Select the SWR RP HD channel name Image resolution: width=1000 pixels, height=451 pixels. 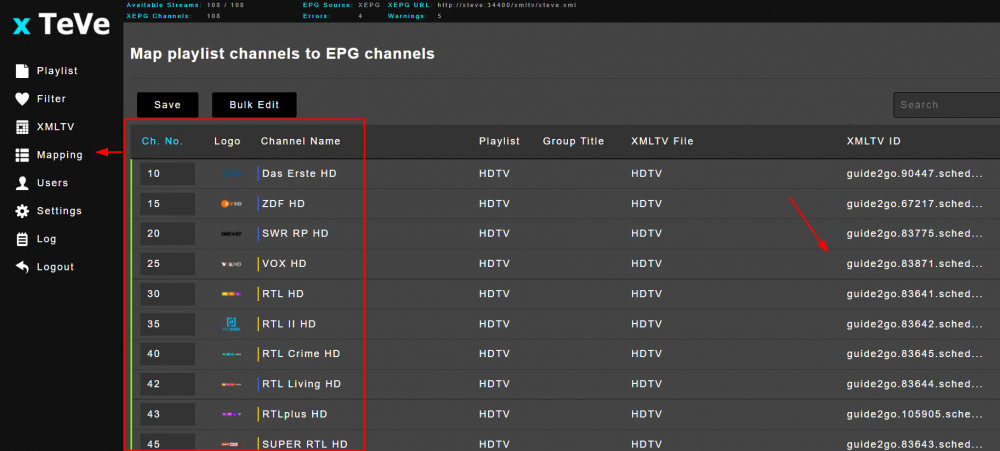point(295,233)
